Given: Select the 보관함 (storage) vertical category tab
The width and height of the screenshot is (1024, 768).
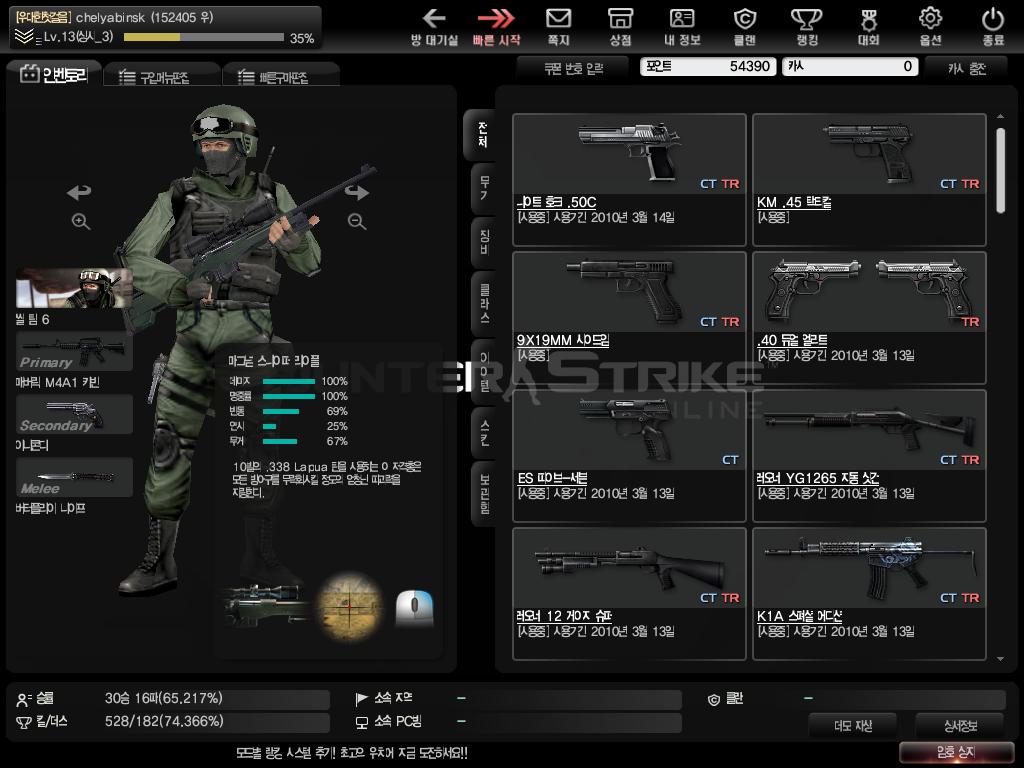Looking at the screenshot, I should 484,494.
